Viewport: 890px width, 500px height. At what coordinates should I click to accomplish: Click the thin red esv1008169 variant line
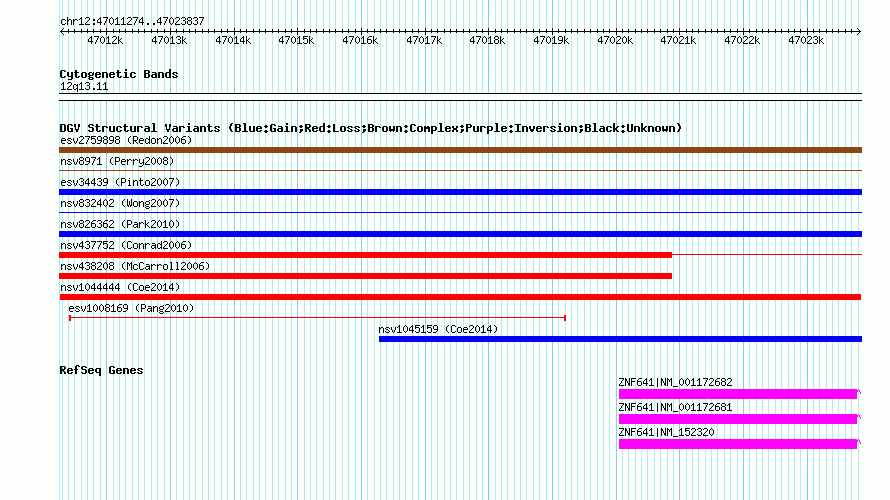click(317, 318)
